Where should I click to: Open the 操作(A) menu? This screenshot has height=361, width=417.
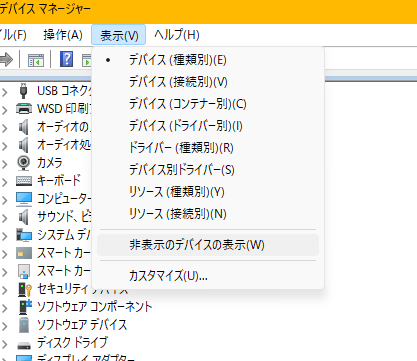63,35
